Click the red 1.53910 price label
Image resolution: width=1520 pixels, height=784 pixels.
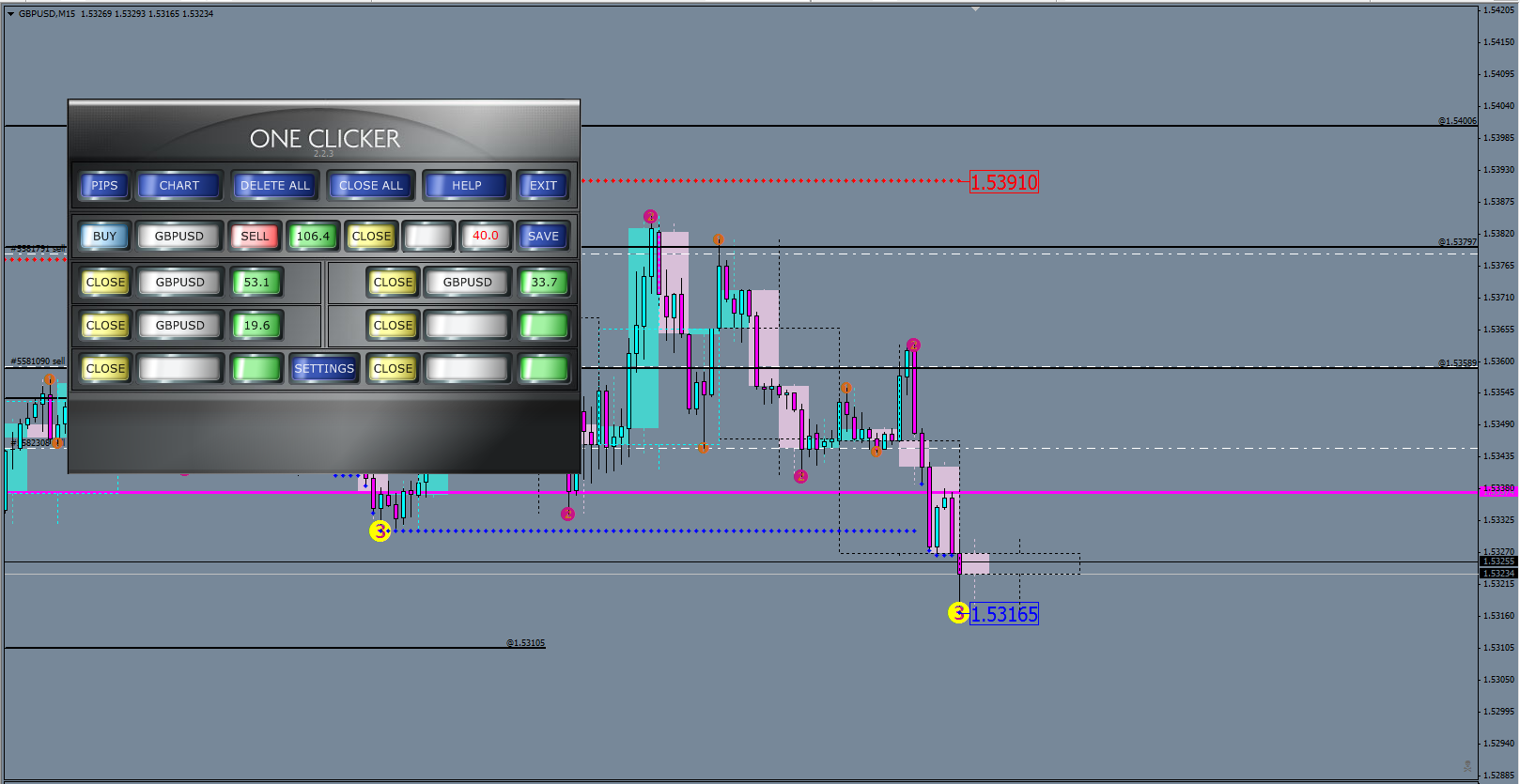point(1003,182)
